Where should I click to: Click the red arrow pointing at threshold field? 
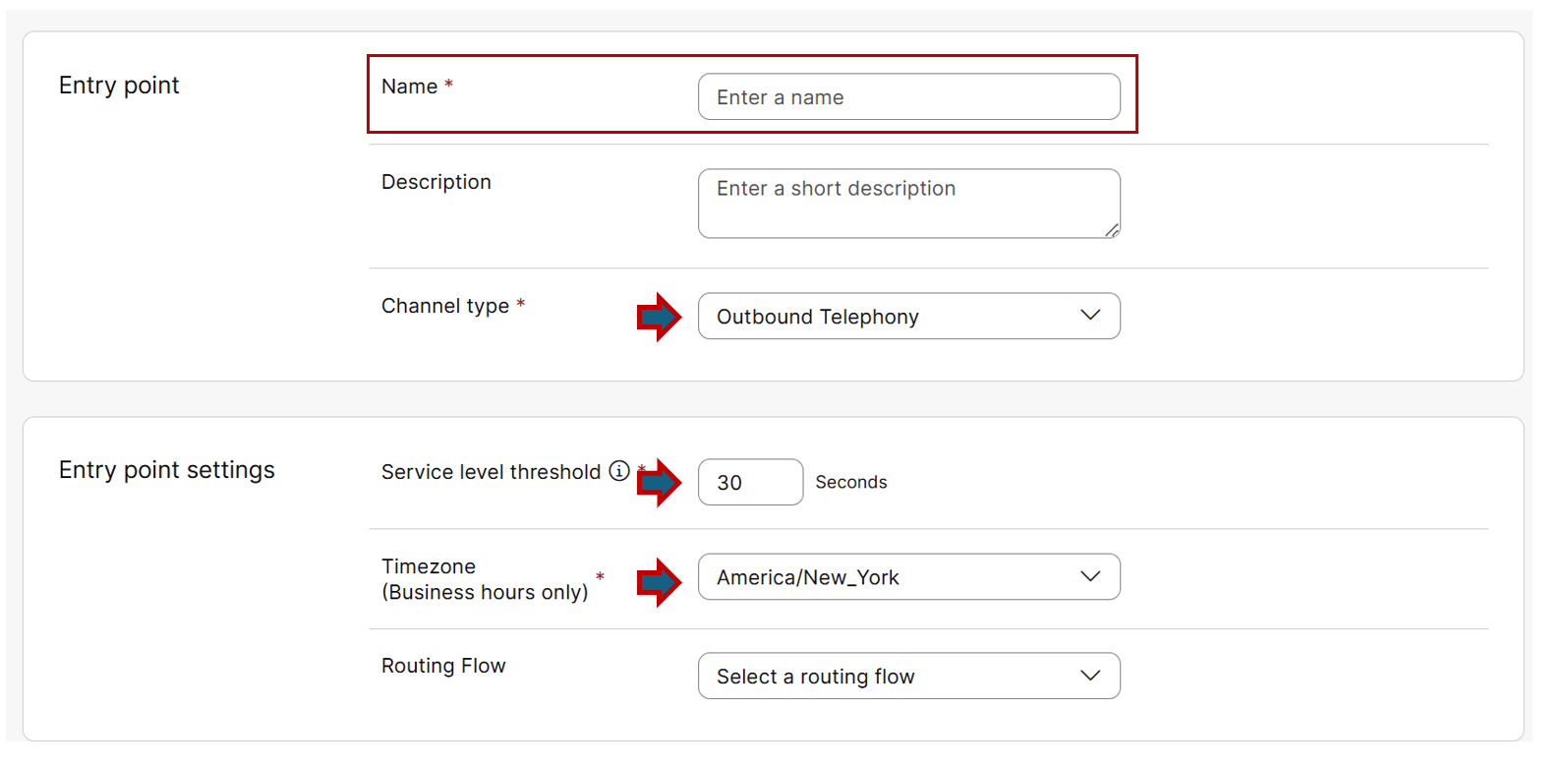pos(659,482)
